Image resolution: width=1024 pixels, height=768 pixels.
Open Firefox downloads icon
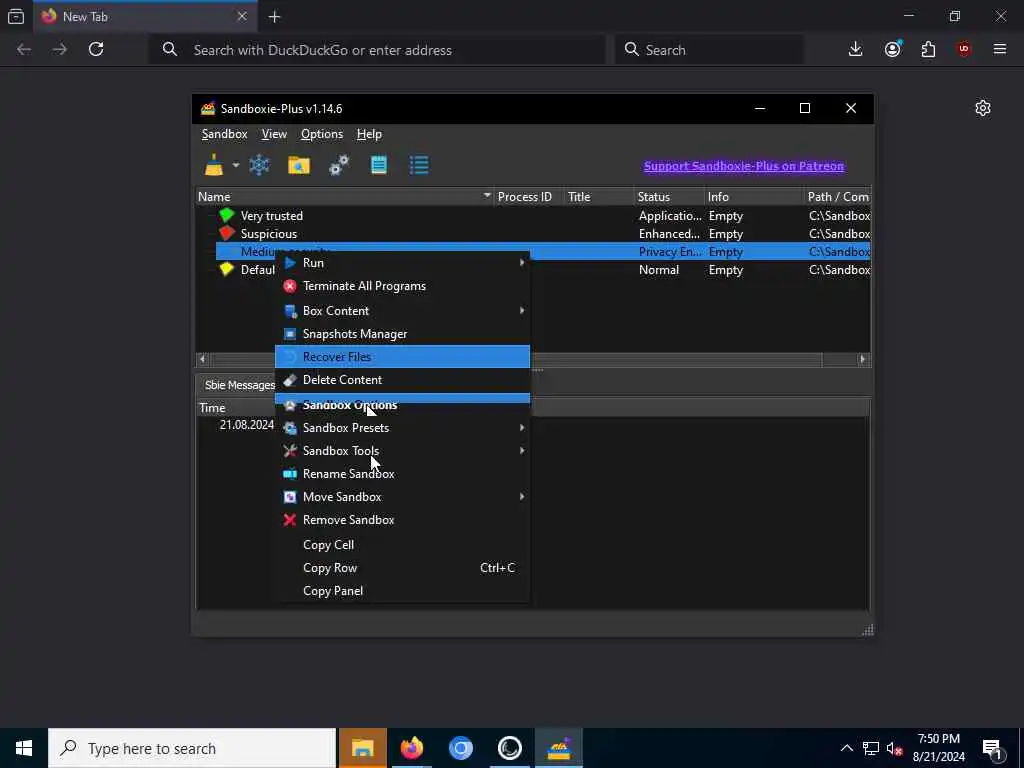[x=856, y=49]
